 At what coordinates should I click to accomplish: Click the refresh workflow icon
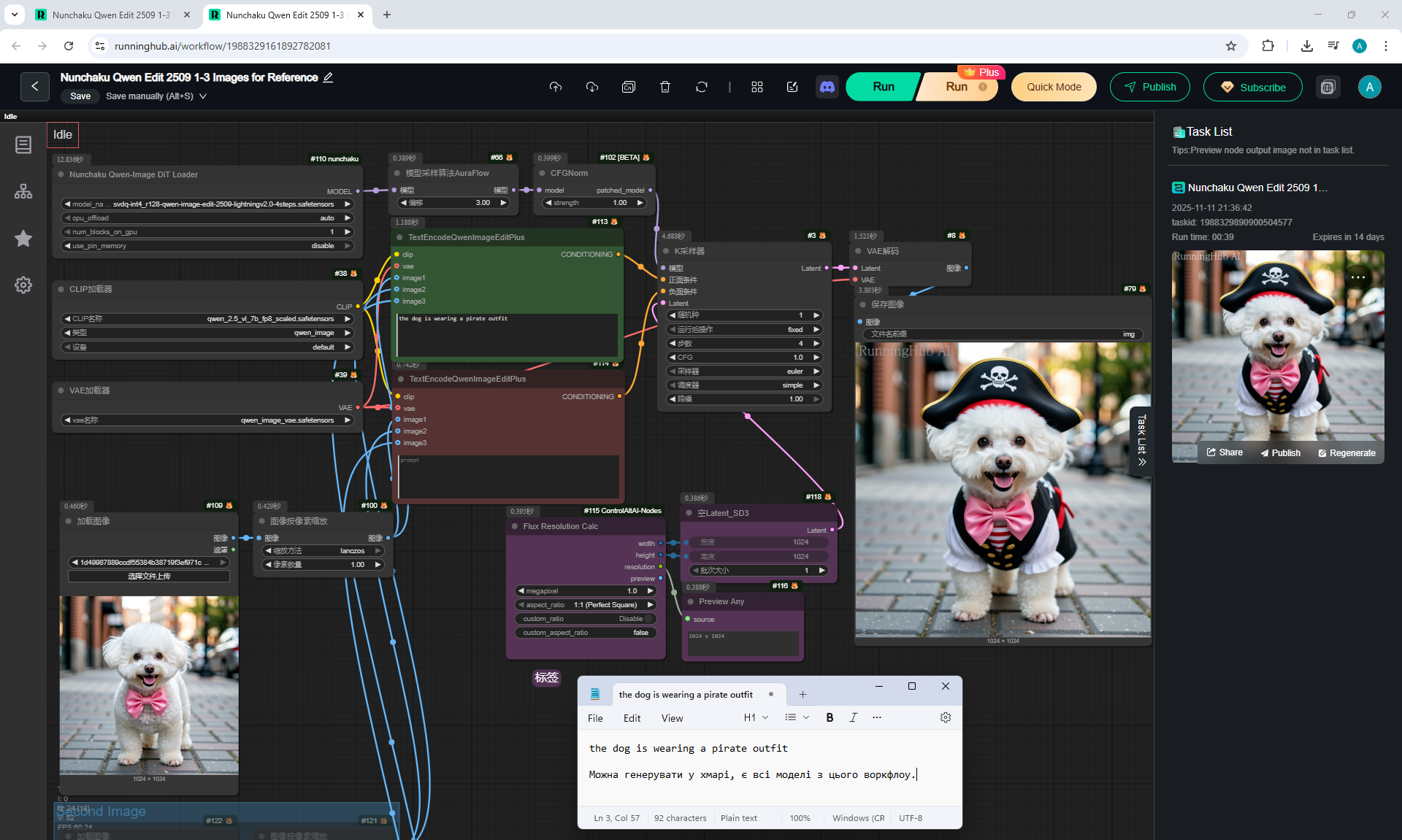(701, 87)
